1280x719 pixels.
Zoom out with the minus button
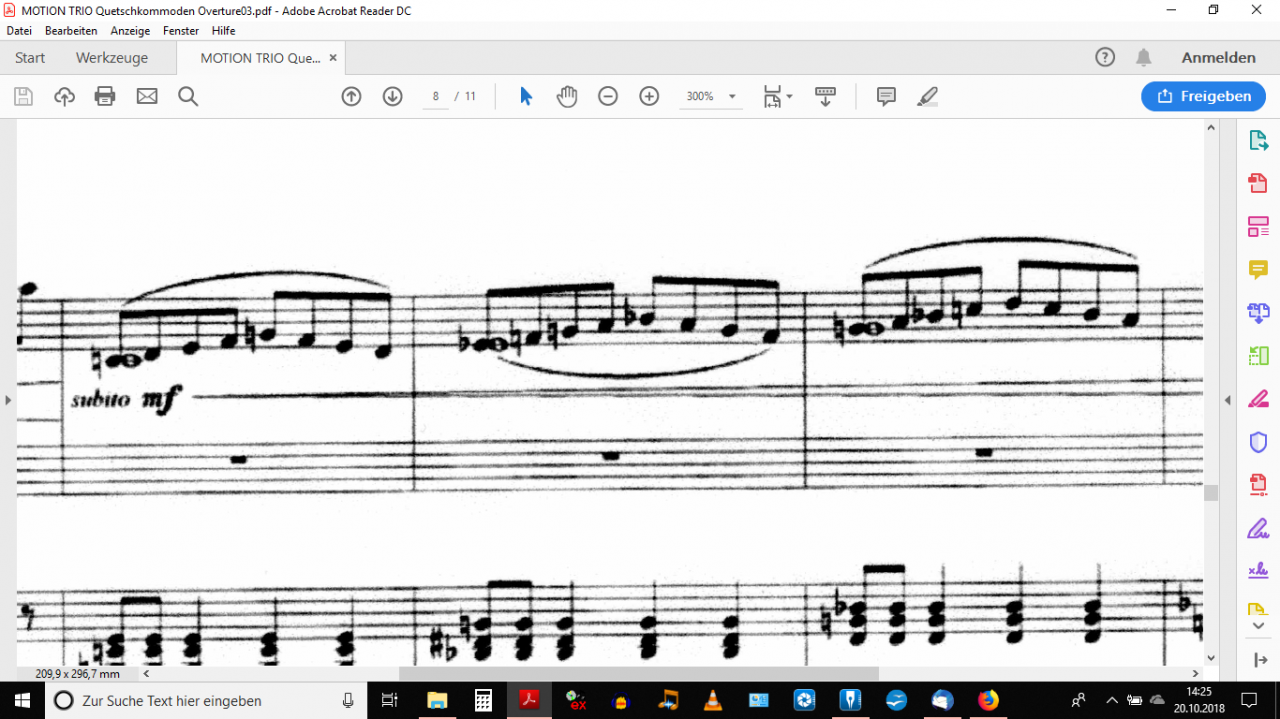point(608,96)
